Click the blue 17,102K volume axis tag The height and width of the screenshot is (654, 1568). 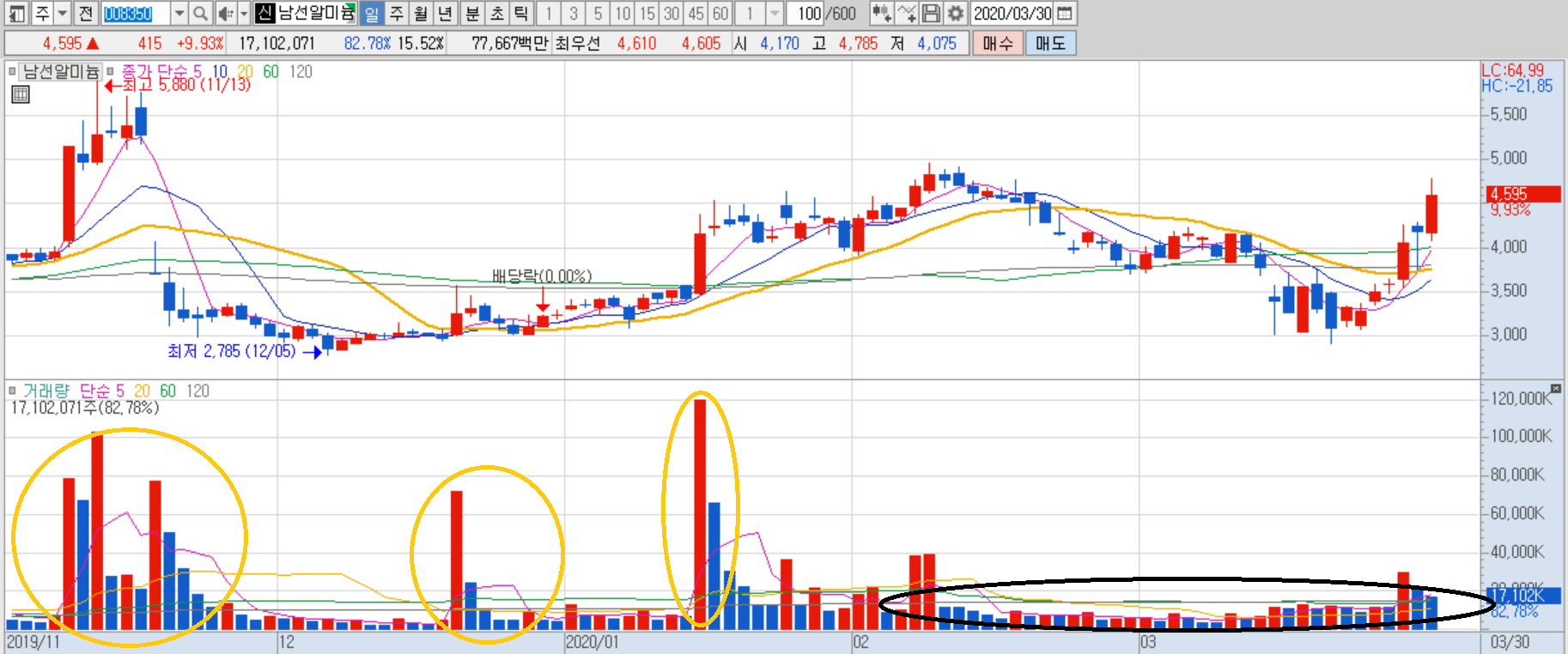[x=1523, y=595]
